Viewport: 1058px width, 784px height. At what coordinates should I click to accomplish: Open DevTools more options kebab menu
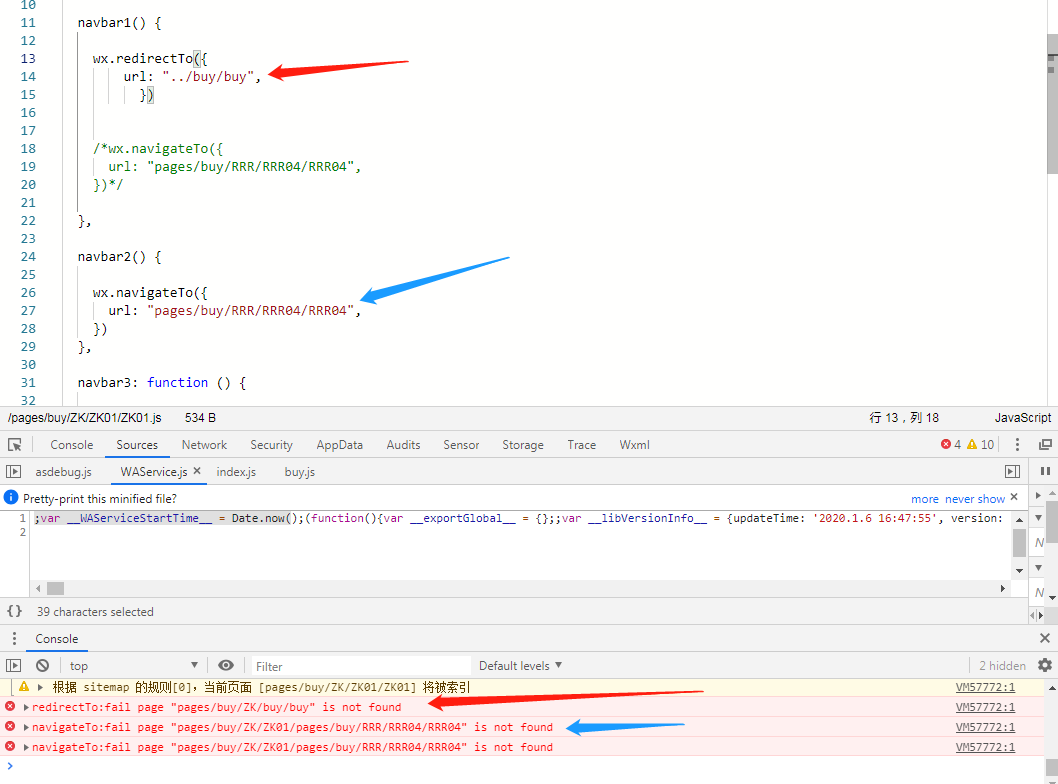(1018, 445)
